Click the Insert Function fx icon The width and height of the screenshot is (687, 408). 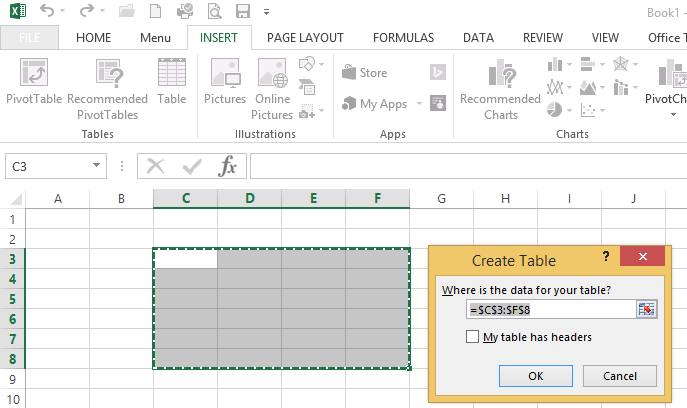(x=227, y=166)
